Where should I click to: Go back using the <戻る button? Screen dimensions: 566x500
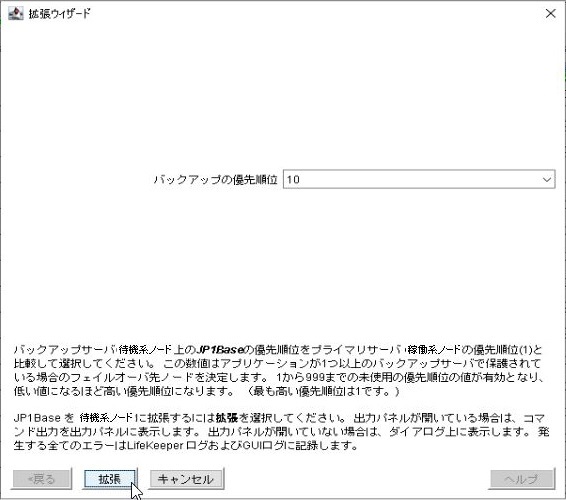(x=42, y=479)
